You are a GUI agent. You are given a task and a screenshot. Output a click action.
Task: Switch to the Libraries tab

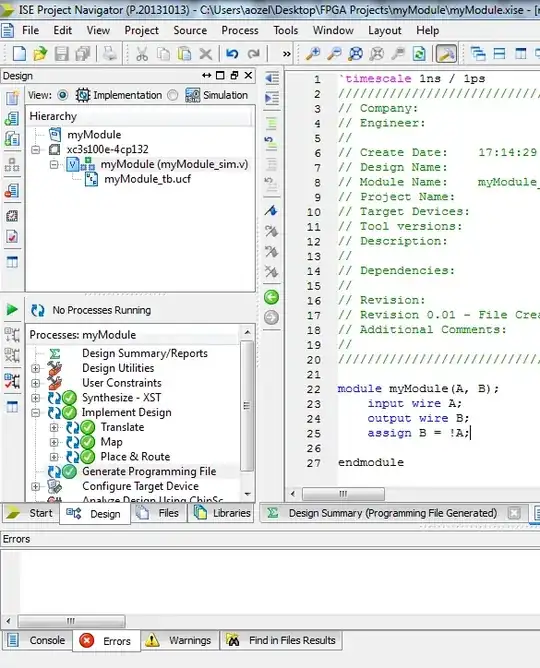point(221,513)
